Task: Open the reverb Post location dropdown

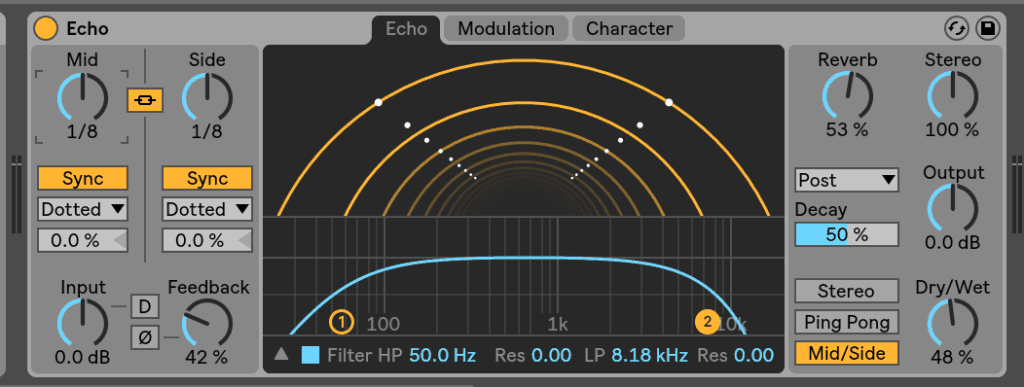Action: (846, 180)
